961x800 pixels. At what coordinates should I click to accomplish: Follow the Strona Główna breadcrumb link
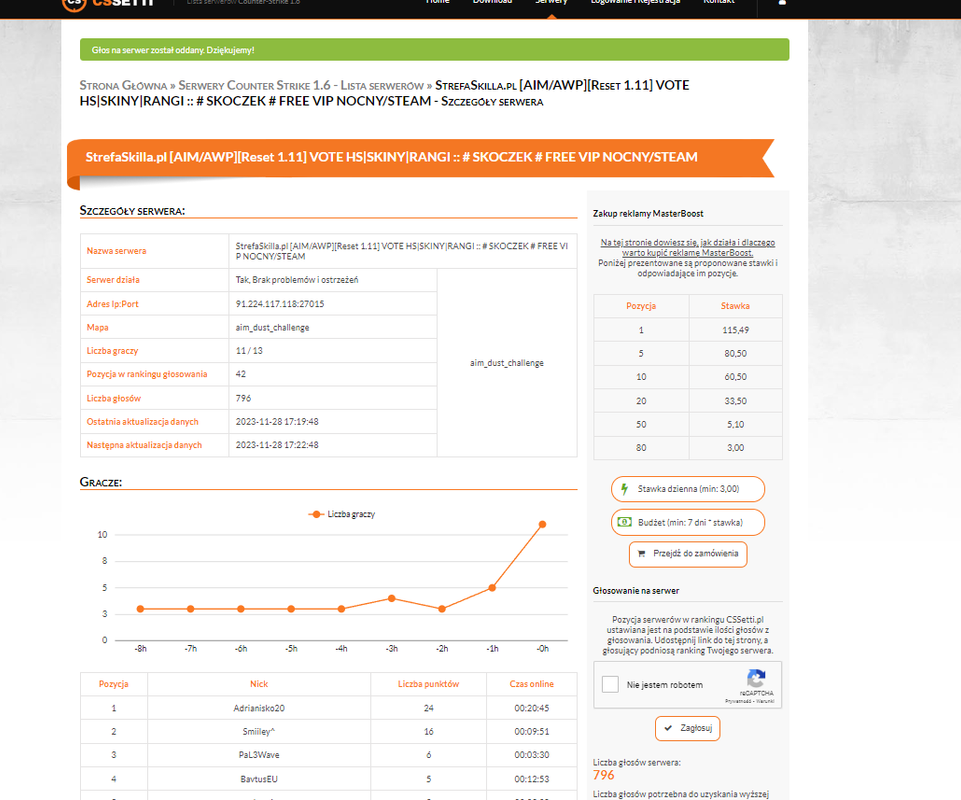click(123, 85)
